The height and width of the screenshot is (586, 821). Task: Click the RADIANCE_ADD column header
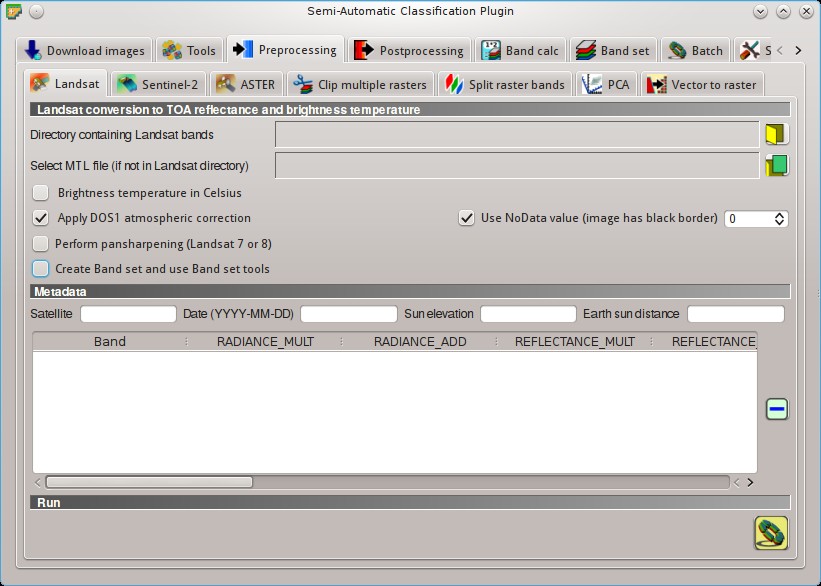pos(420,341)
